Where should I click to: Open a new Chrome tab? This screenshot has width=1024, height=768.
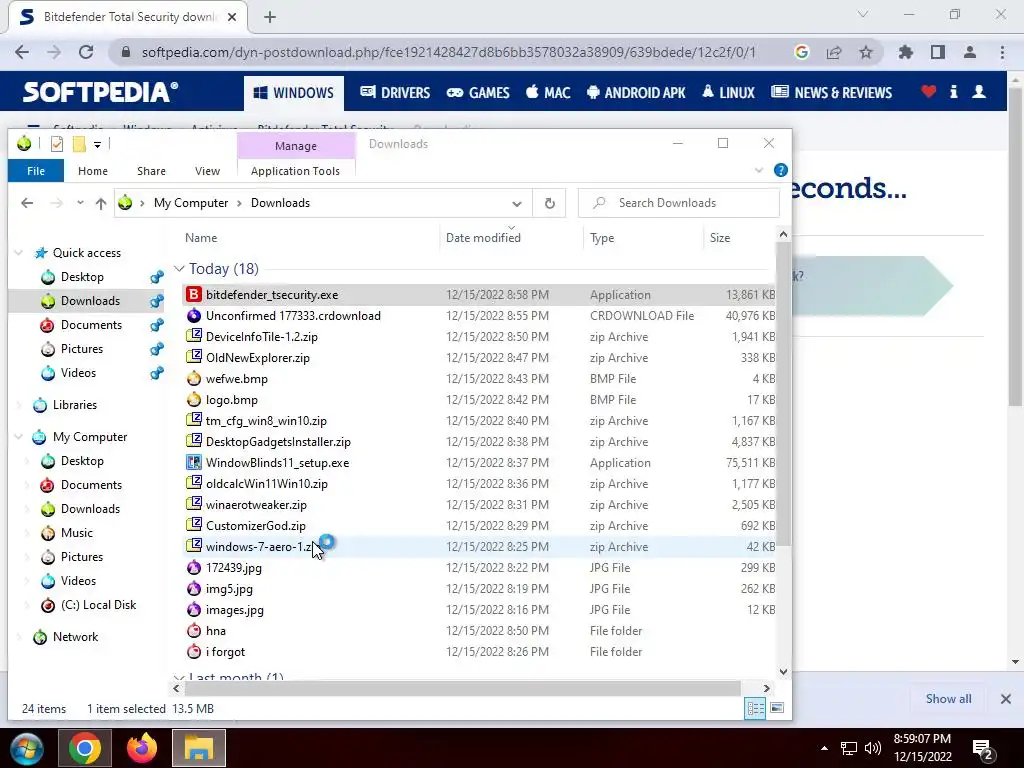(x=270, y=17)
